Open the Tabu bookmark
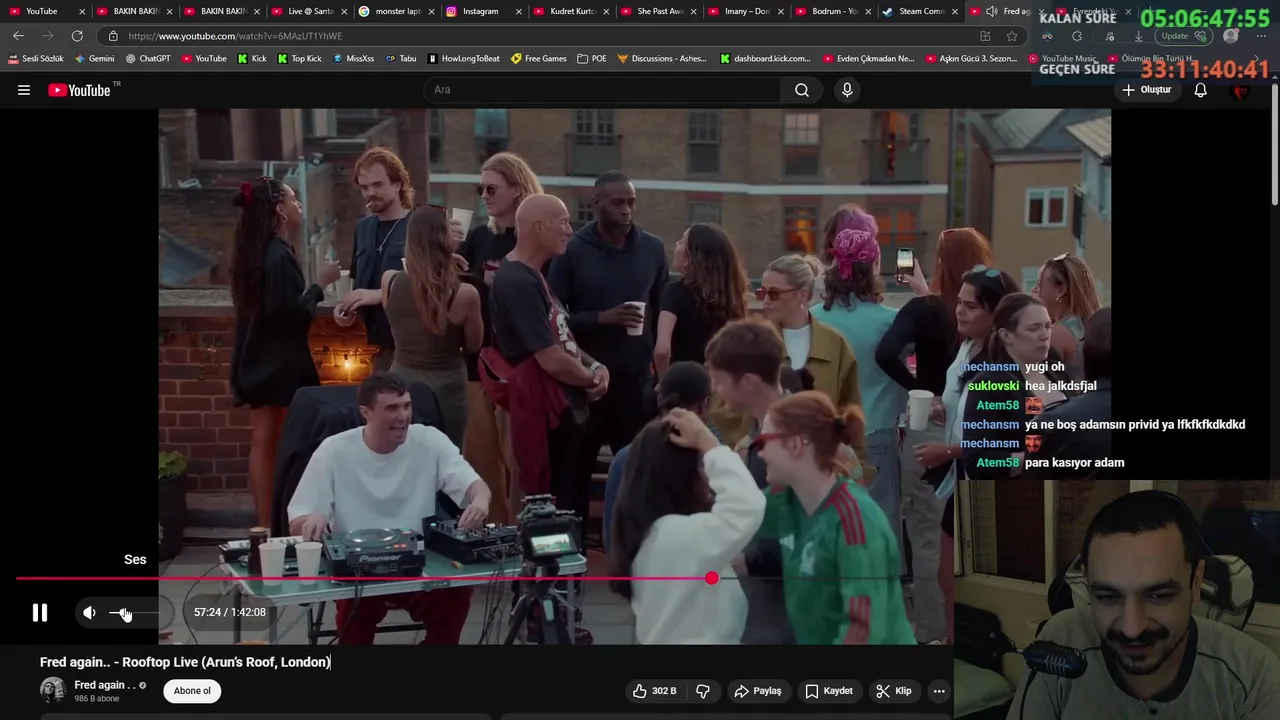The width and height of the screenshot is (1280, 720). [401, 59]
